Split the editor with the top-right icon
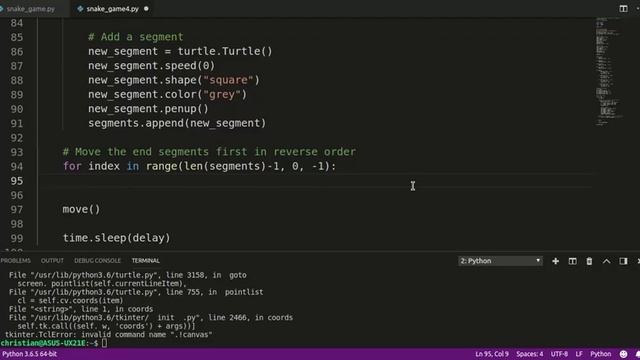 pos(623,9)
